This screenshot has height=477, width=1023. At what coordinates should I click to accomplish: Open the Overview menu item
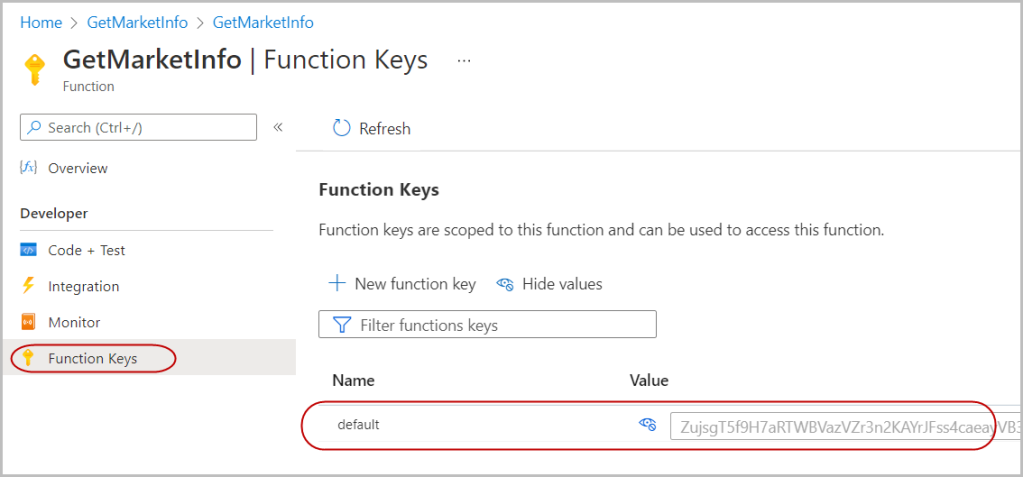78,168
